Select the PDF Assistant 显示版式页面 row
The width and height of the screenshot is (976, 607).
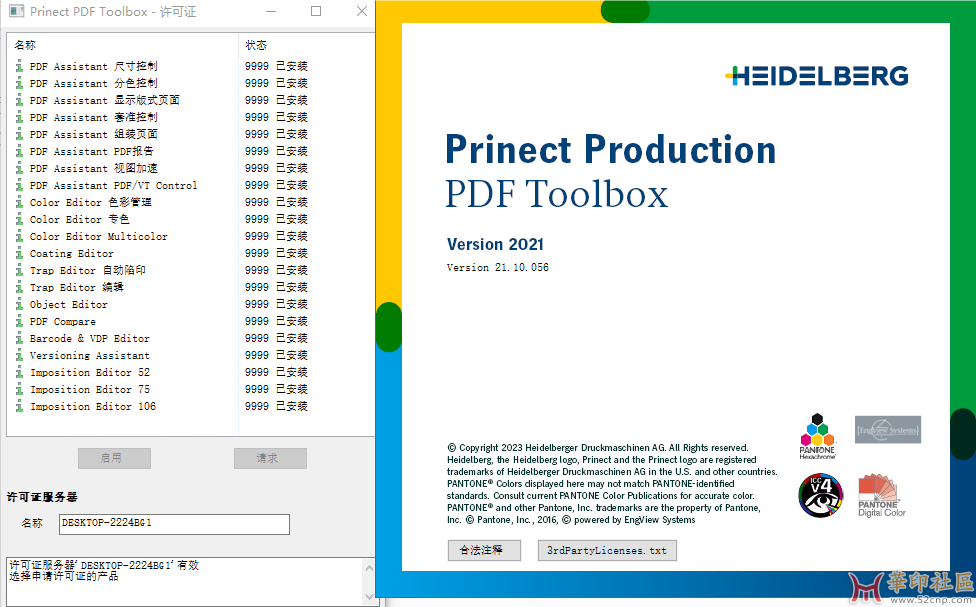190,100
